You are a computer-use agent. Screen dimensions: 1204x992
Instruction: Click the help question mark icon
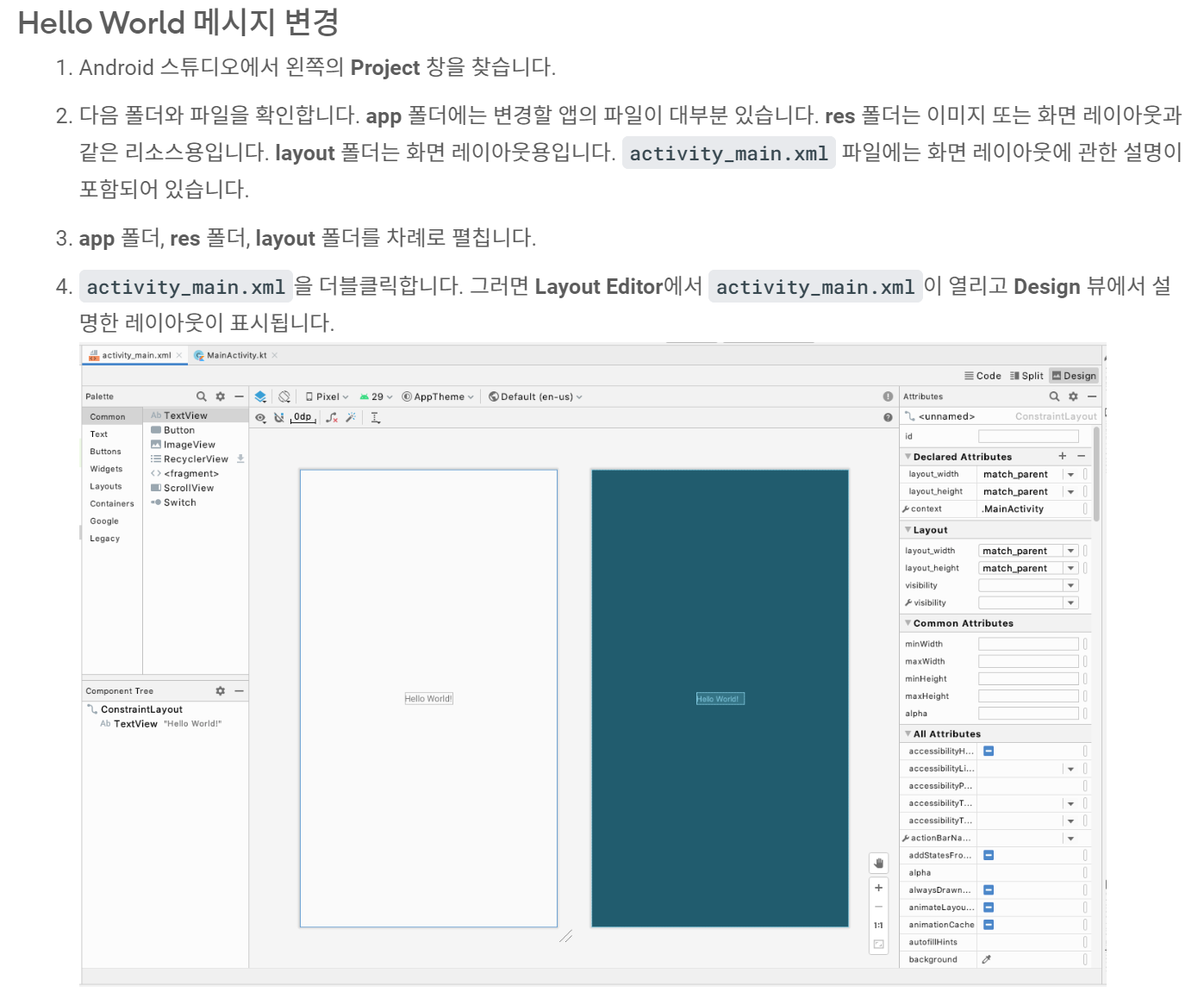[888, 417]
